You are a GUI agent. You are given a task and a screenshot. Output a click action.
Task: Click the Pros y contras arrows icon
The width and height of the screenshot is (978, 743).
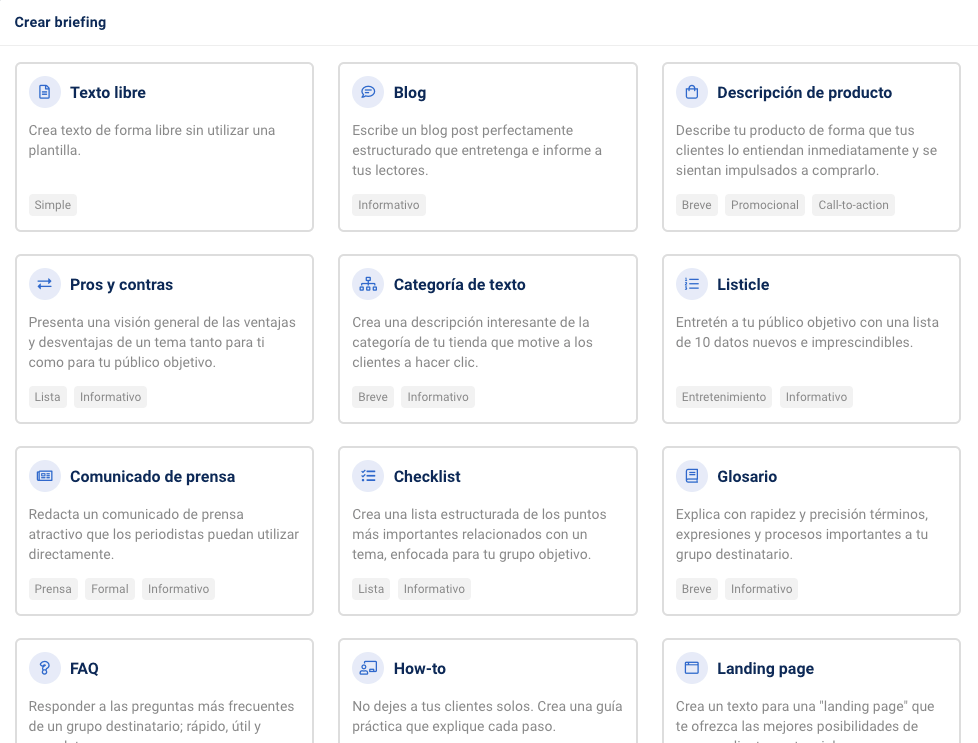tap(44, 284)
